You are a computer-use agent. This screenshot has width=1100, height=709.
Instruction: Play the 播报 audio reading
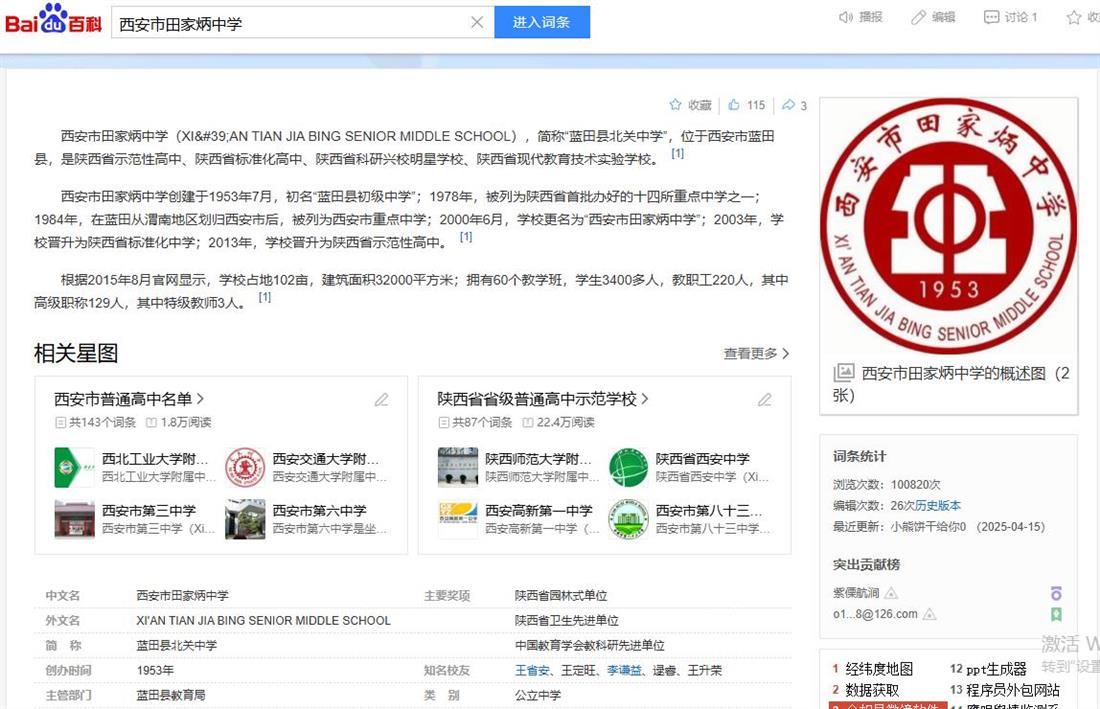point(861,18)
